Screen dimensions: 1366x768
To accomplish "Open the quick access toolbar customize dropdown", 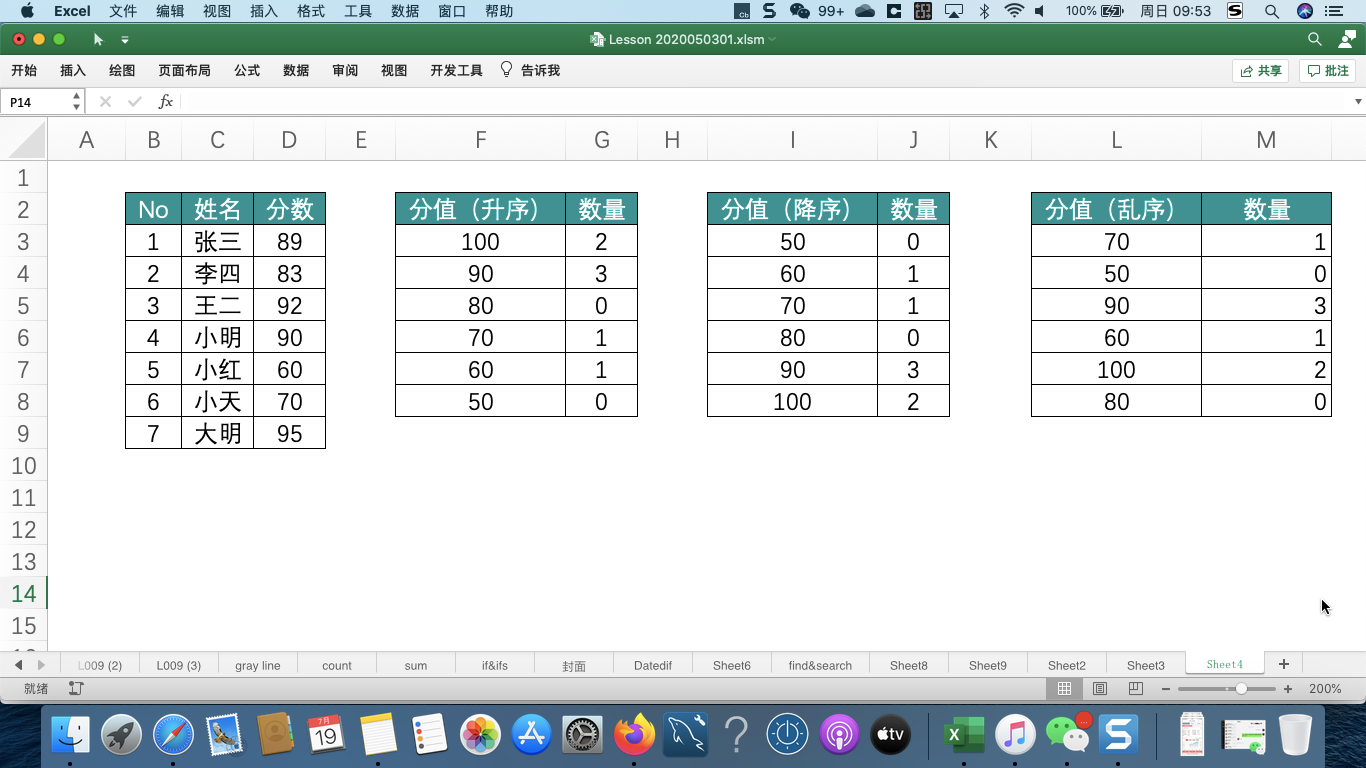I will point(125,40).
